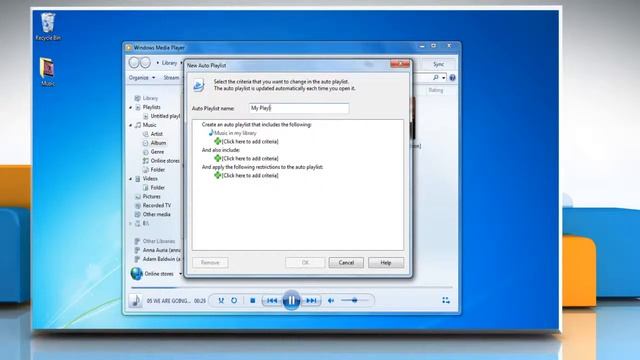Select Music in my library entry
The width and height of the screenshot is (640, 360).
coord(235,133)
